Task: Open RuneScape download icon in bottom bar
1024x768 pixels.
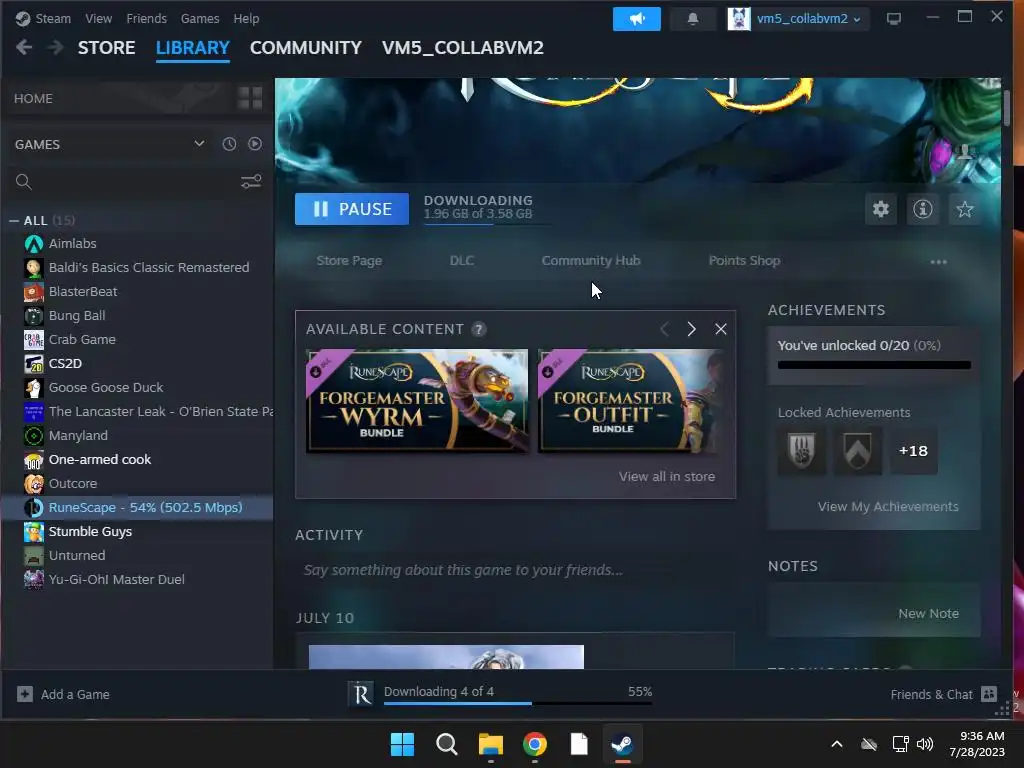Action: (x=361, y=694)
